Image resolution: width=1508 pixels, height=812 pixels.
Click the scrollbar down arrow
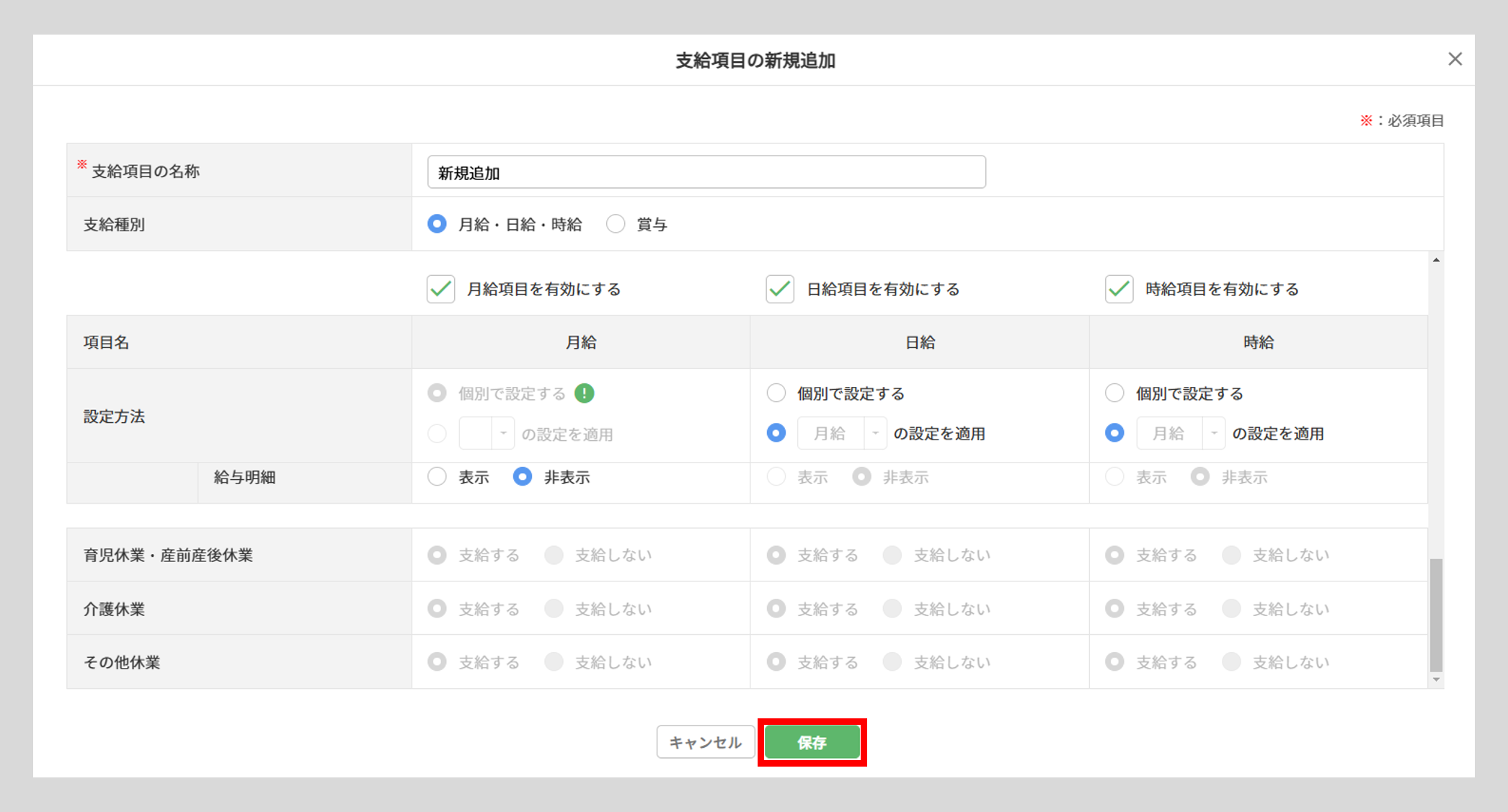click(1436, 679)
